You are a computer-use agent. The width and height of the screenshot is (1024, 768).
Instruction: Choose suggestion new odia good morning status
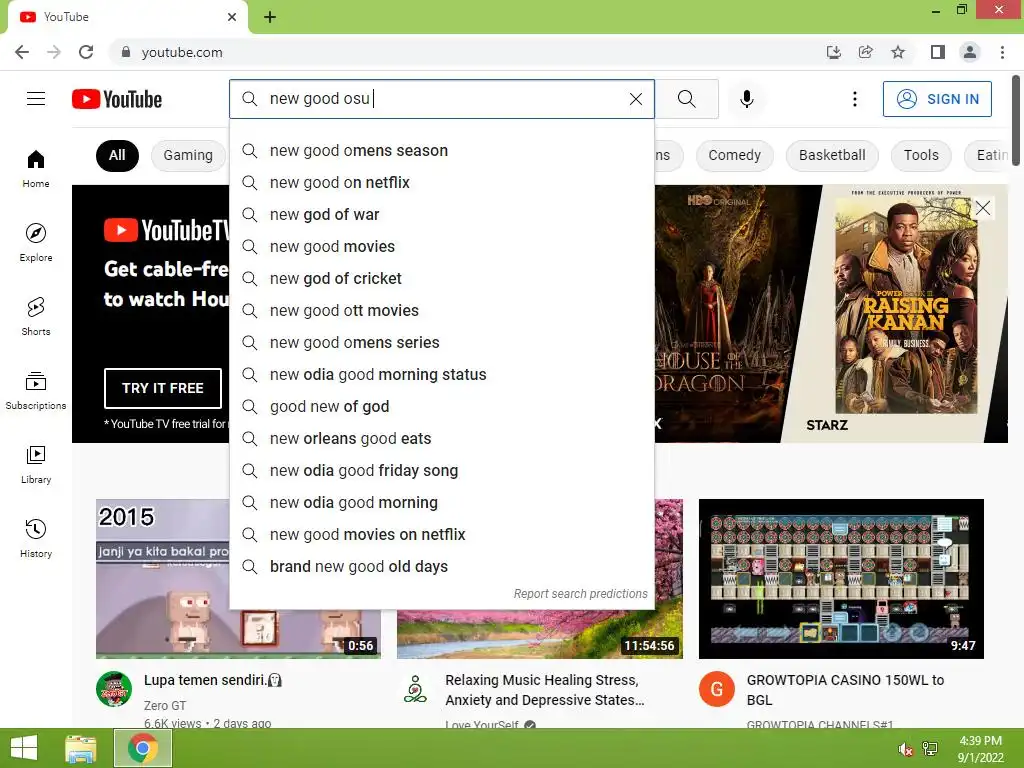tap(441, 374)
